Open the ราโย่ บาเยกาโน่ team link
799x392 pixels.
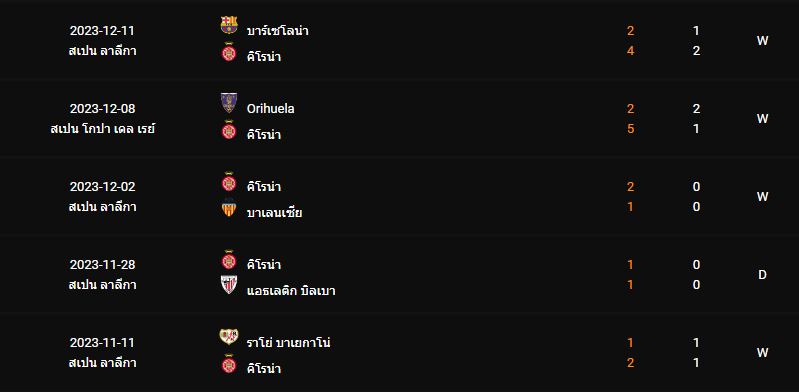click(x=288, y=343)
